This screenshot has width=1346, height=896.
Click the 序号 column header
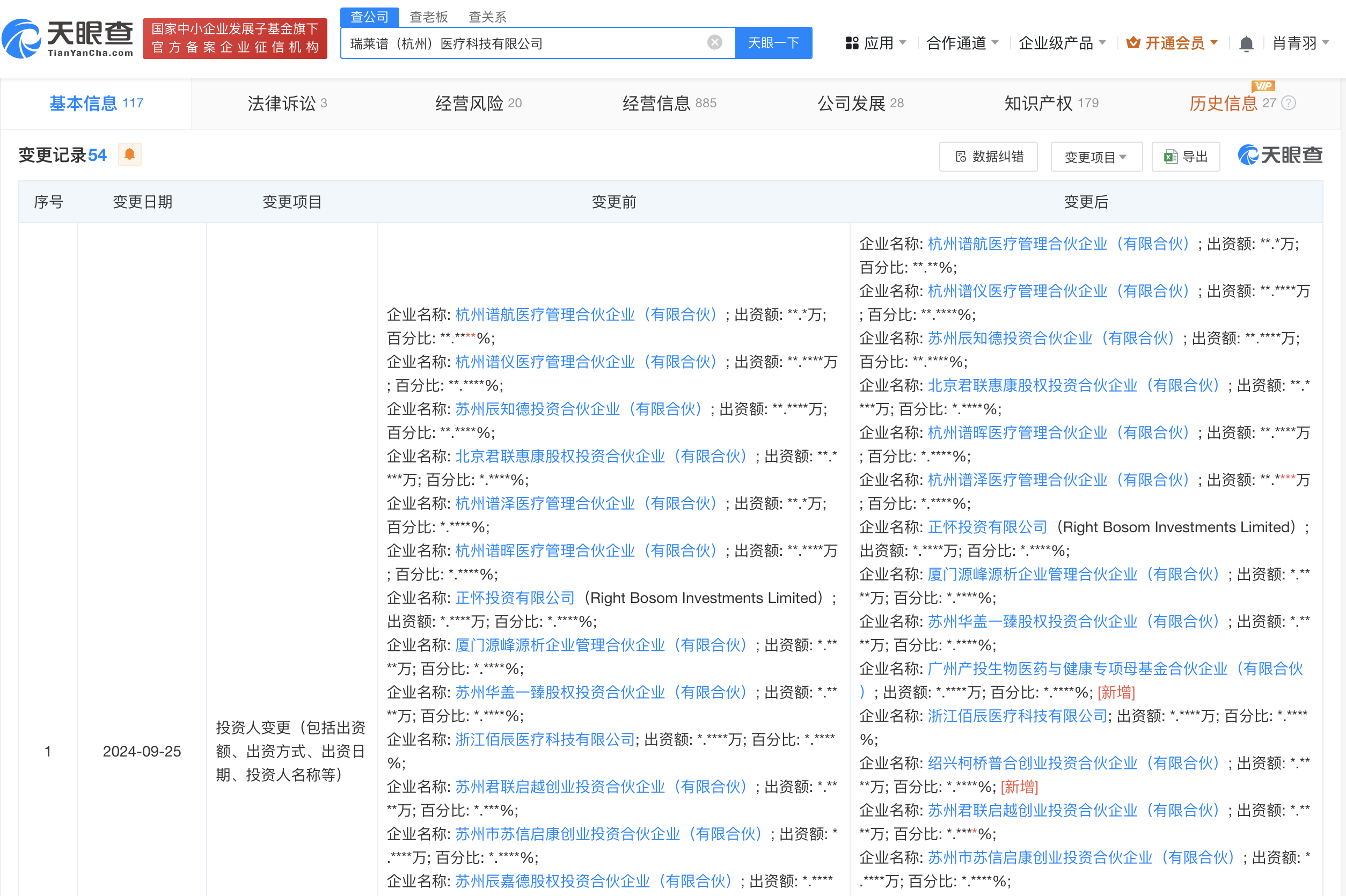pyautogui.click(x=49, y=202)
